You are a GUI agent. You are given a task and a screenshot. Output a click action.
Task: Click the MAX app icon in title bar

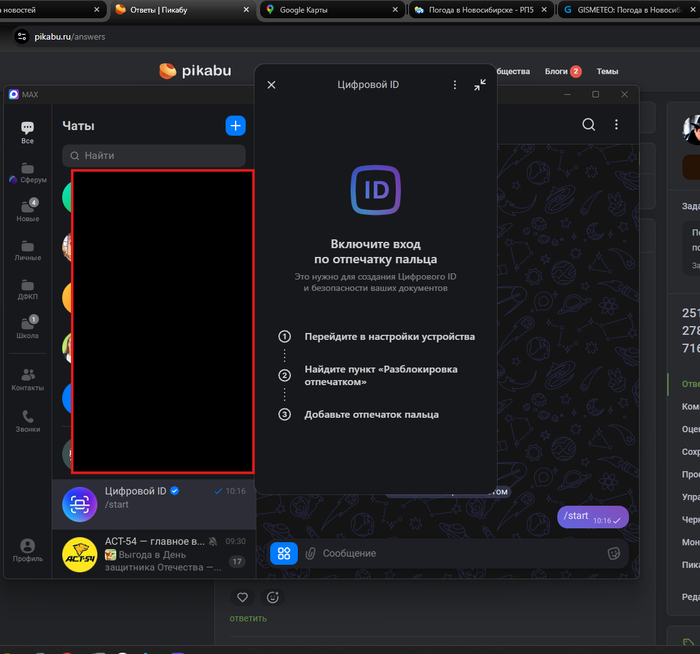coord(14,94)
